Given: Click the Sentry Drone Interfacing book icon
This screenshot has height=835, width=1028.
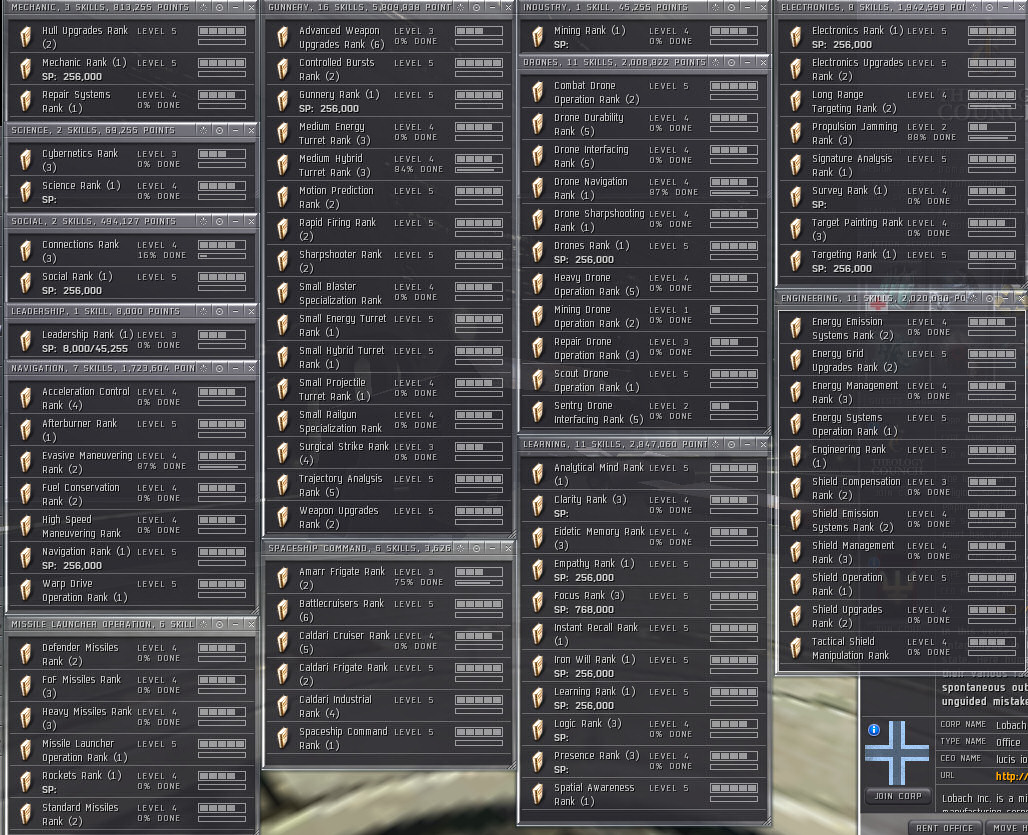Looking at the screenshot, I should (538, 412).
